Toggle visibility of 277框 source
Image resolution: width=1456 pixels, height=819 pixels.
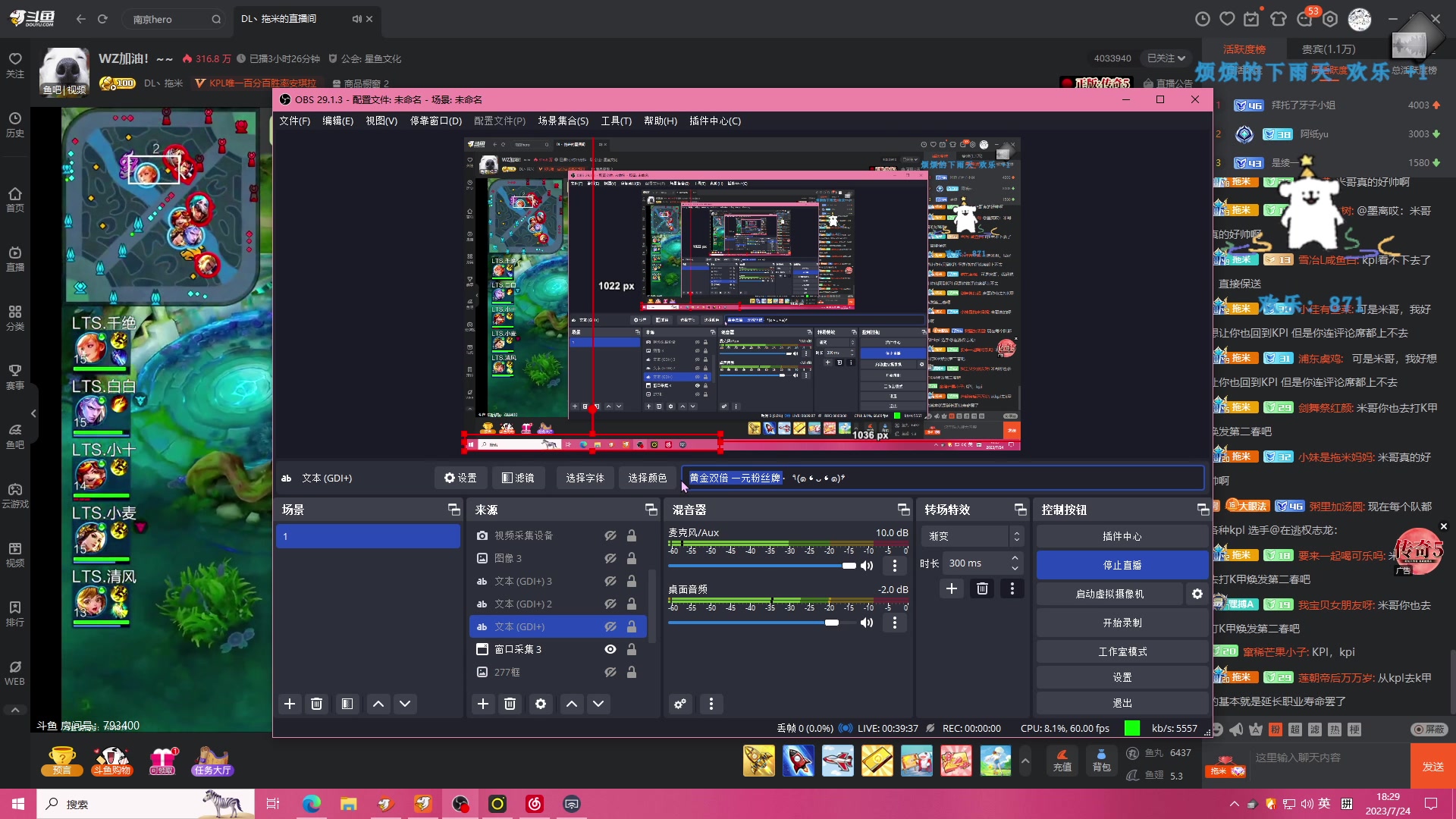pyautogui.click(x=610, y=672)
